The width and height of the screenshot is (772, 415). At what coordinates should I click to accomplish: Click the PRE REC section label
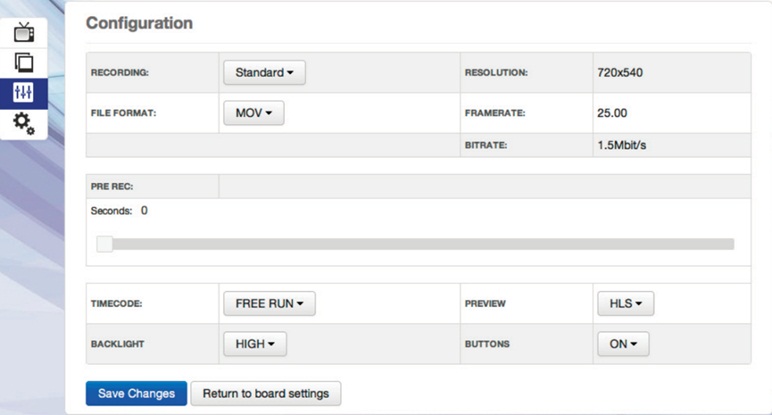tap(112, 186)
